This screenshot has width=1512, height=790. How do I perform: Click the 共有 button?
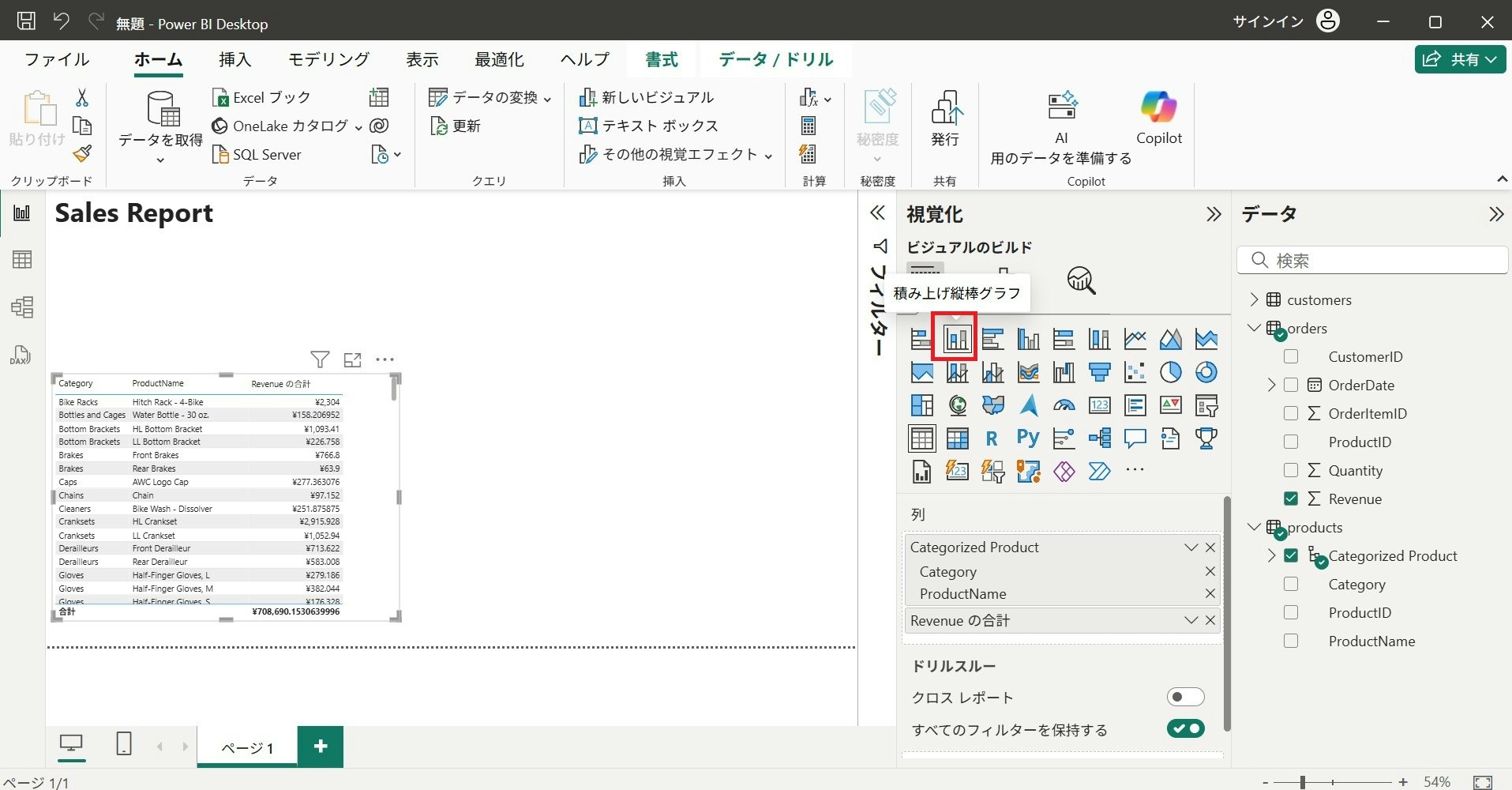pos(1460,60)
